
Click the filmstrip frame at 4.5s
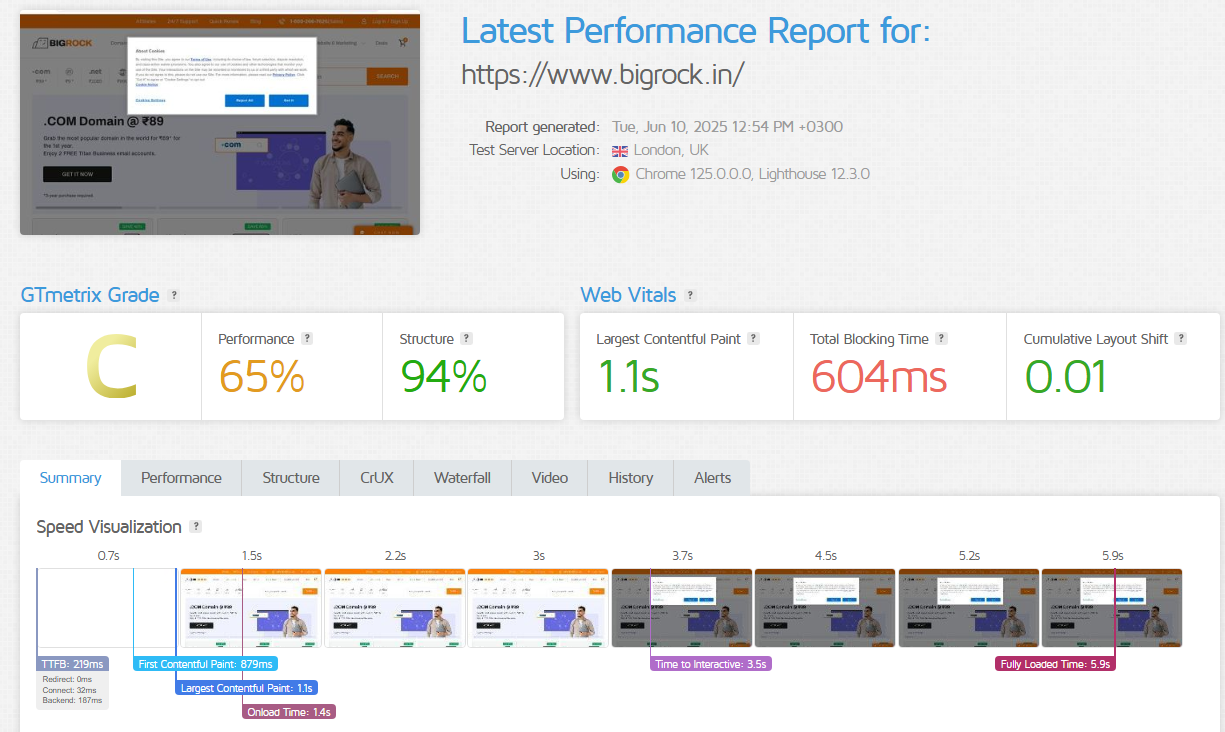(x=825, y=608)
